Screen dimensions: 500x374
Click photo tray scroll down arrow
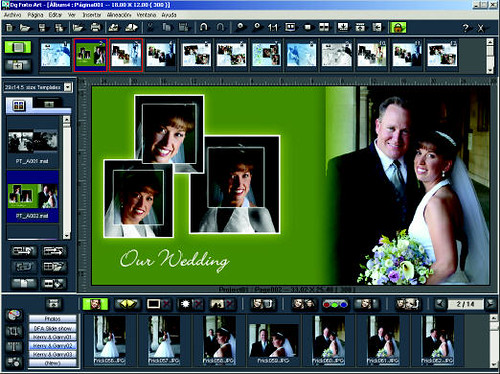494,365
